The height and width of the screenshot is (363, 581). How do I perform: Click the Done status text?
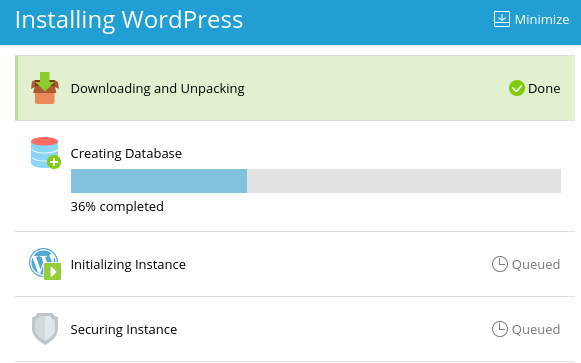[544, 89]
